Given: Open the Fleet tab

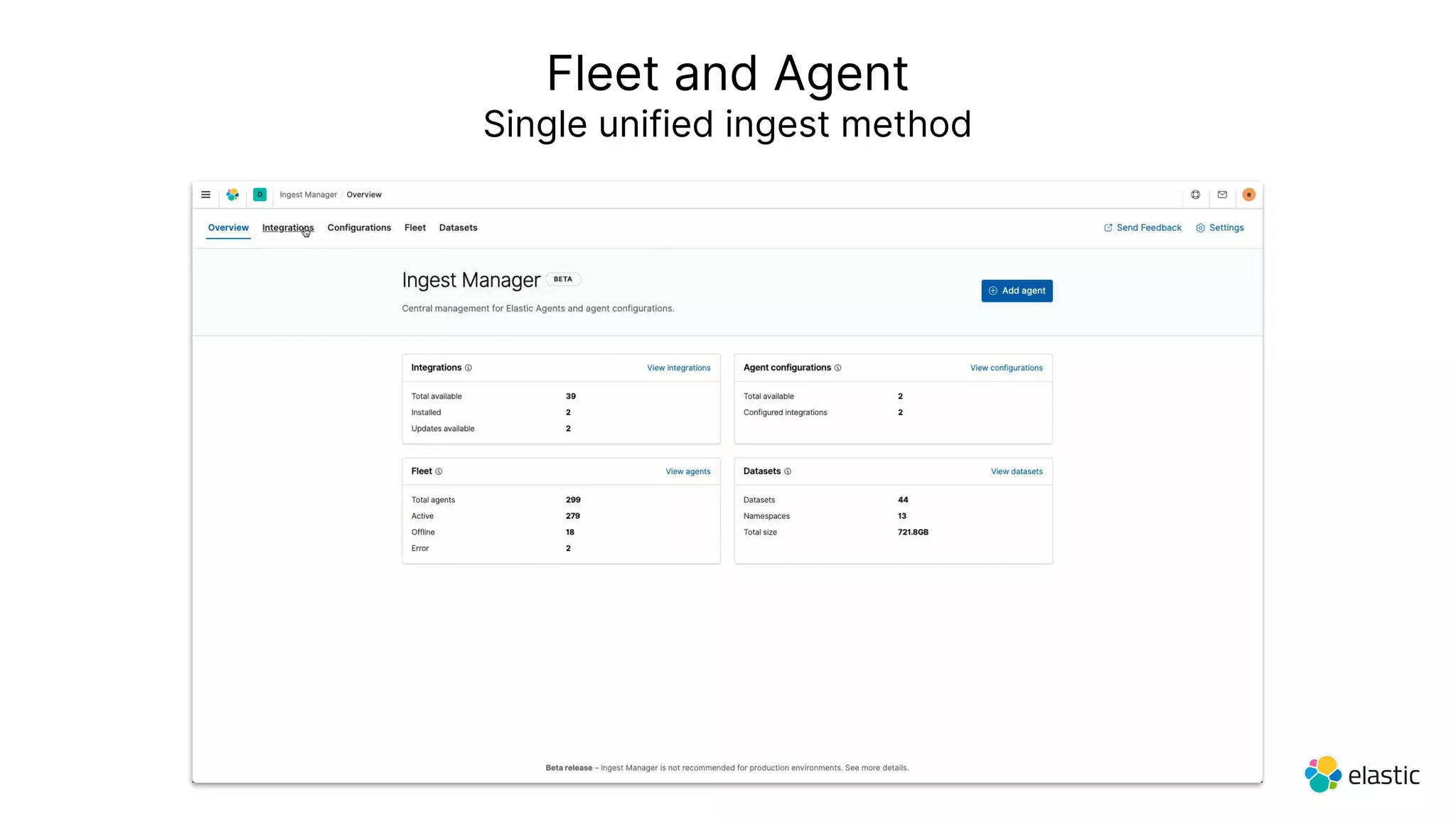Looking at the screenshot, I should 415,227.
